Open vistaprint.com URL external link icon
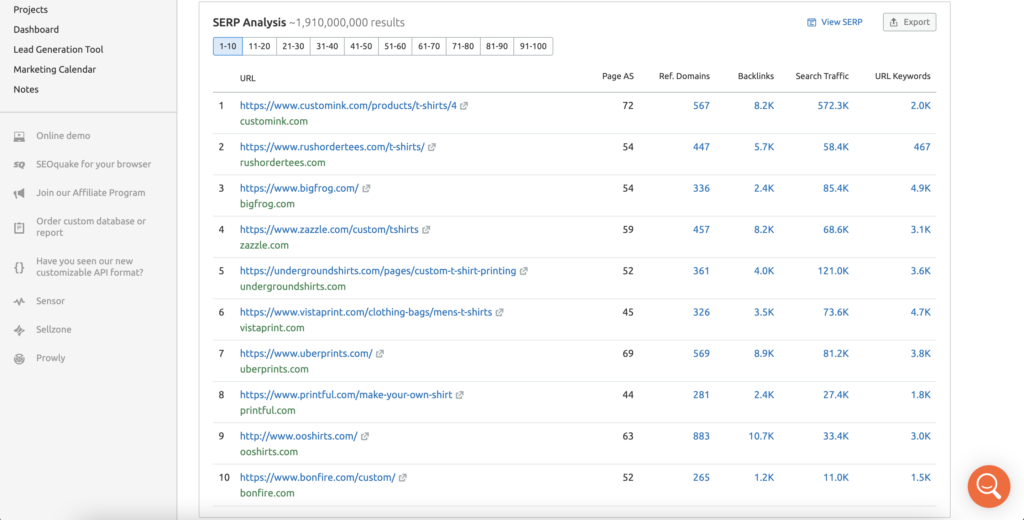1024x520 pixels. [500, 312]
